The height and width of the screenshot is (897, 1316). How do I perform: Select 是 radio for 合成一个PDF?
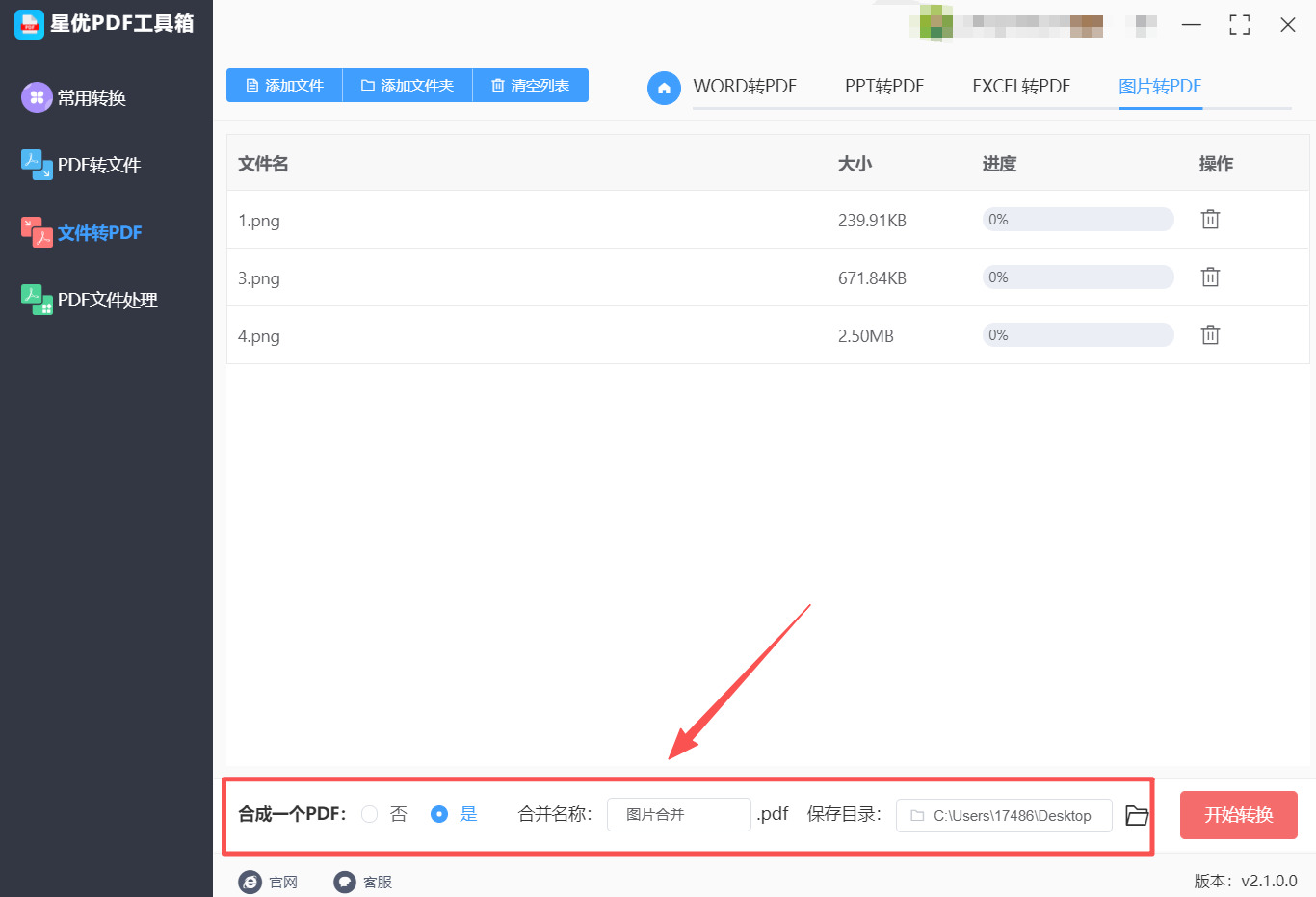click(439, 814)
